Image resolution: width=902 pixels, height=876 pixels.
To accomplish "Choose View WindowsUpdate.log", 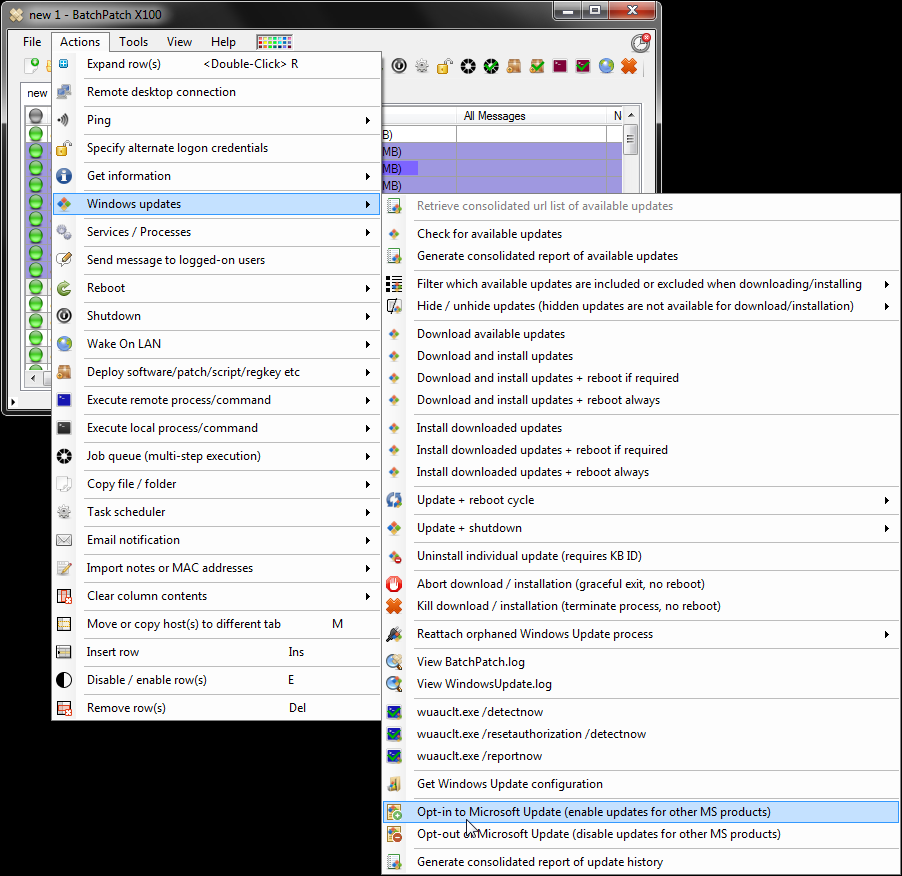I will [641, 684].
